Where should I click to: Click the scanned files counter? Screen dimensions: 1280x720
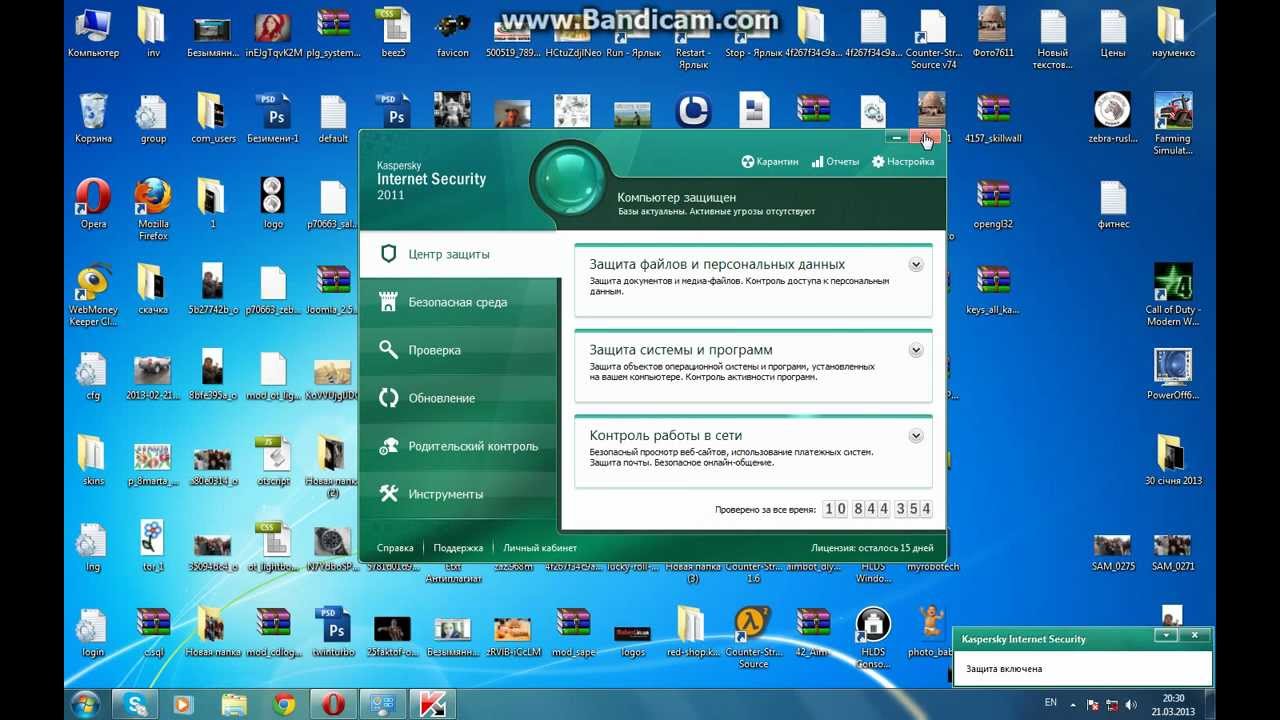[x=877, y=509]
